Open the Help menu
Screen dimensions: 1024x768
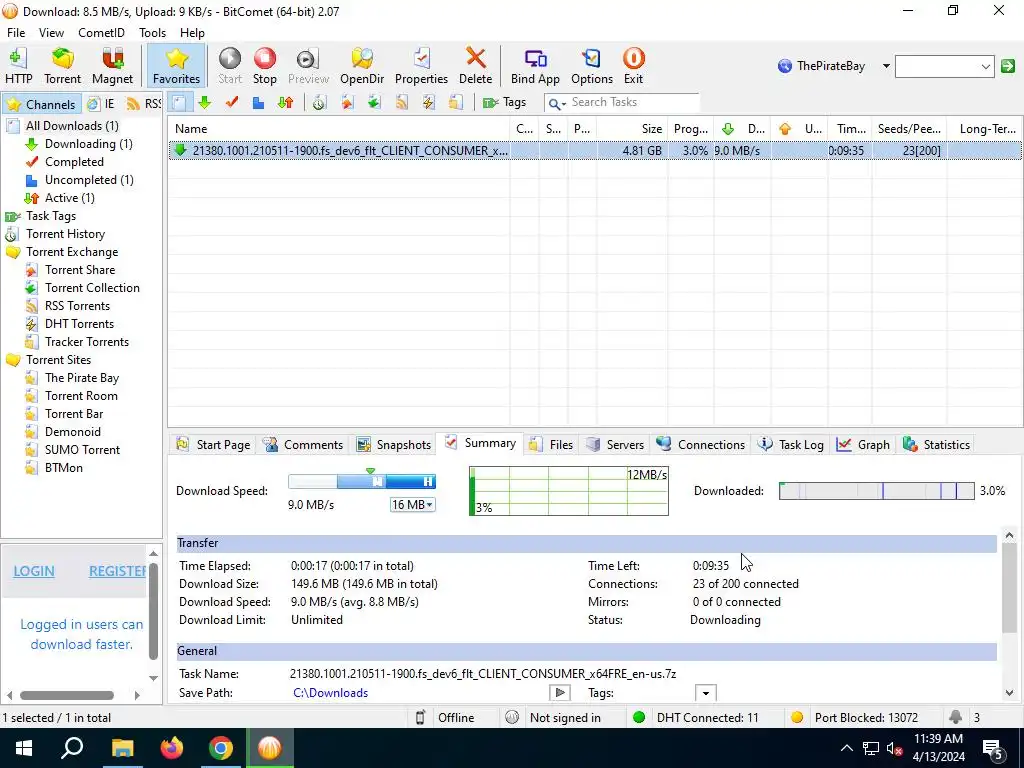(x=192, y=33)
